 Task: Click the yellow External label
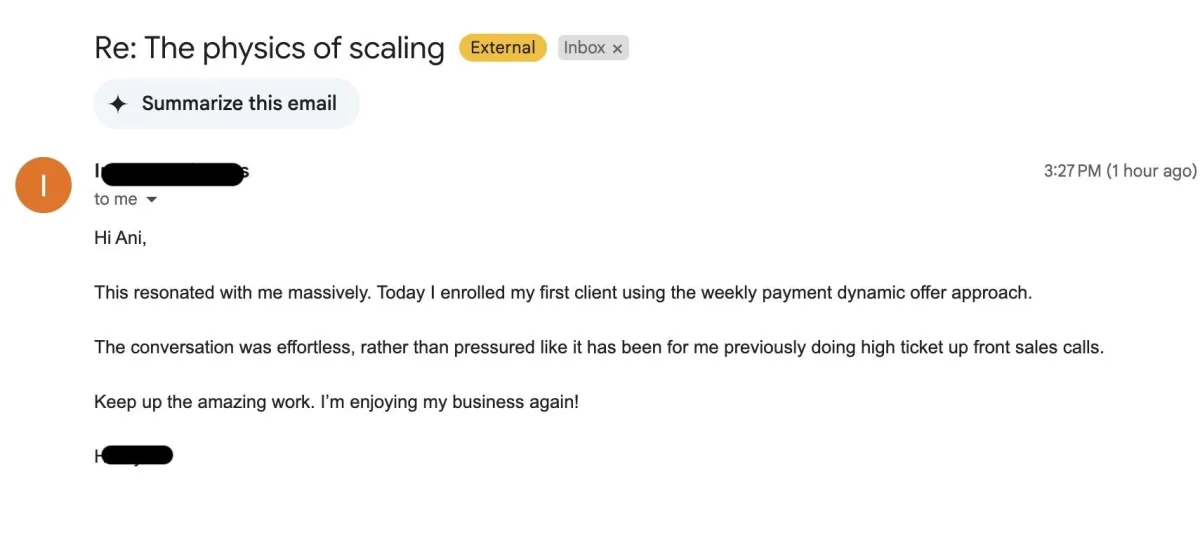tap(502, 48)
